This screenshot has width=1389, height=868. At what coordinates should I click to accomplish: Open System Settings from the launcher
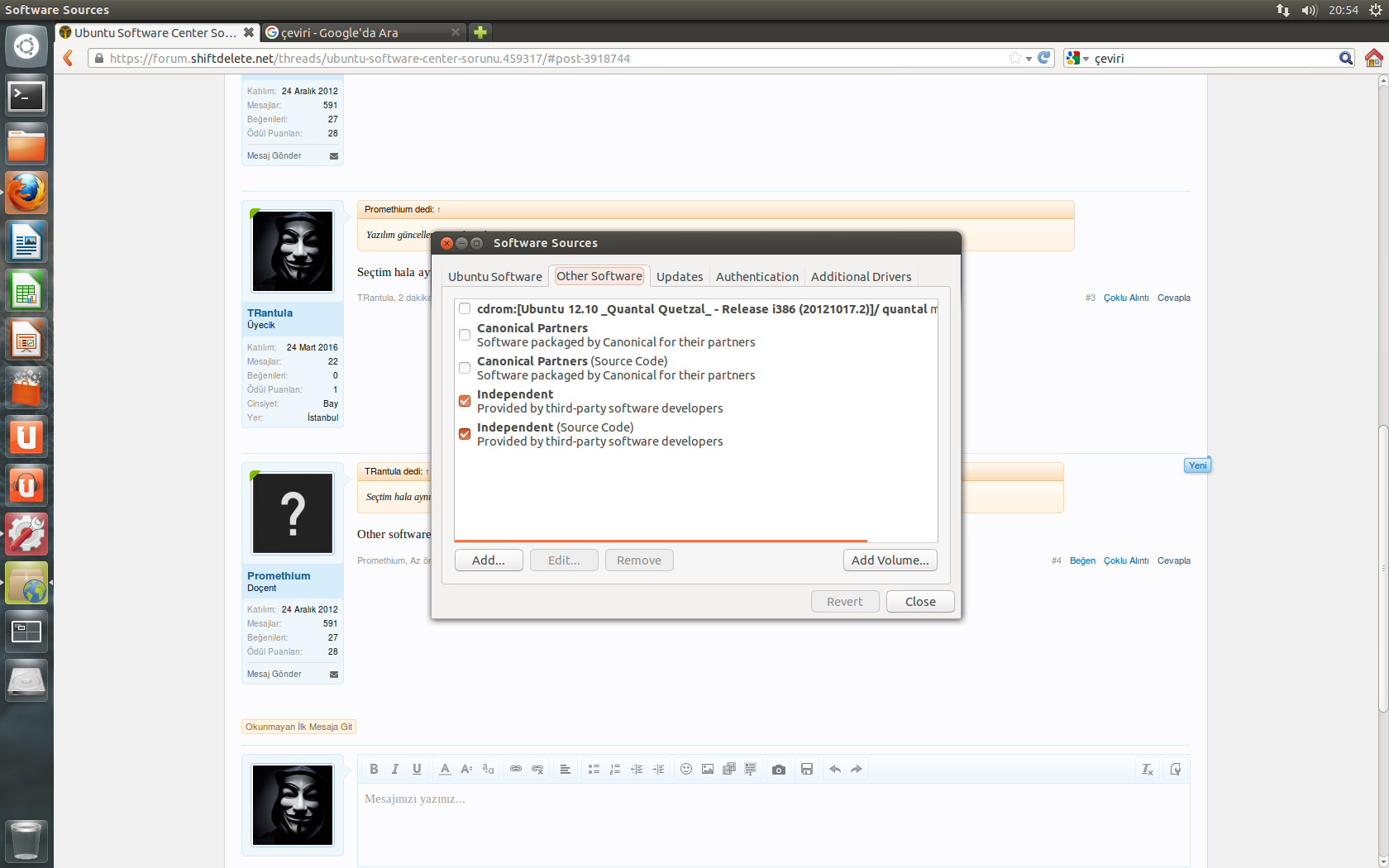tap(26, 534)
